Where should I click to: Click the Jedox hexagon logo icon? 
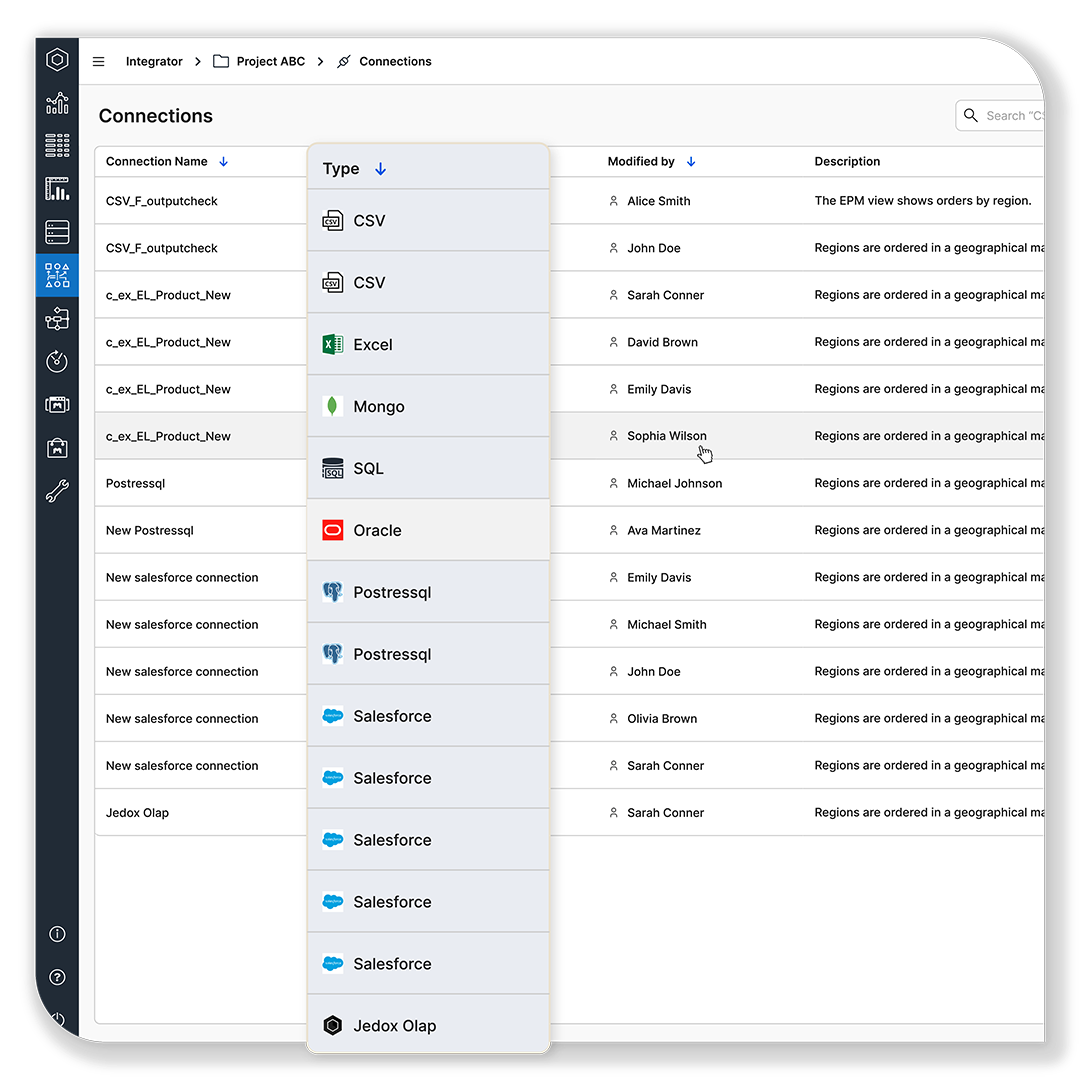pyautogui.click(x=57, y=59)
